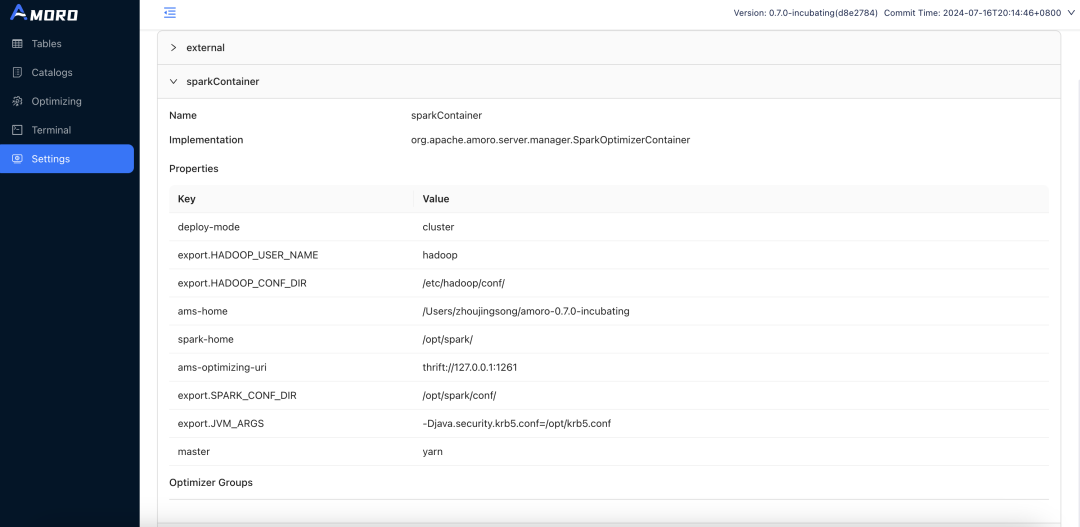
Task: Select the Settings menu item
Action: pos(51,159)
